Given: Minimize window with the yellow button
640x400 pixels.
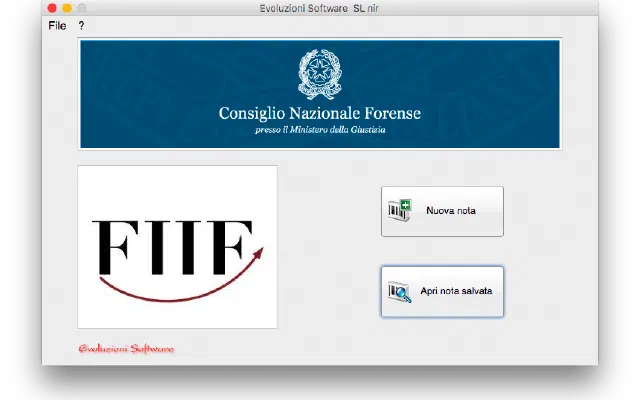Looking at the screenshot, I should point(67,8).
